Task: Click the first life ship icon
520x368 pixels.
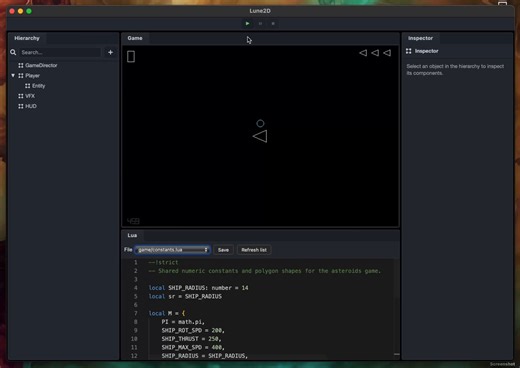Action: pyautogui.click(x=363, y=53)
